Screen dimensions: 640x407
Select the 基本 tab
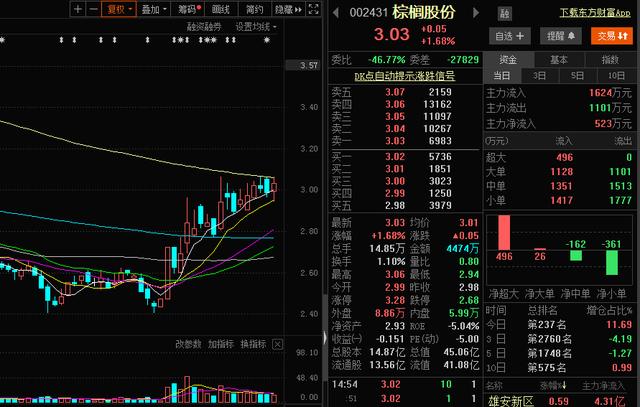[559, 60]
